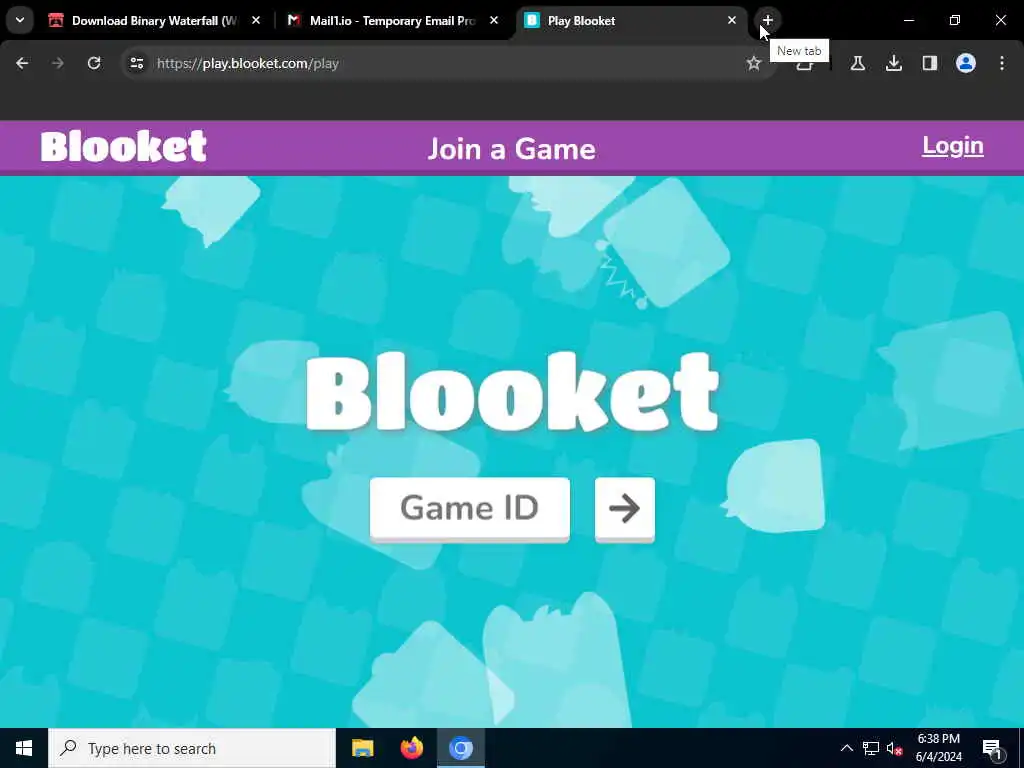Open the notification center icon

[992, 748]
